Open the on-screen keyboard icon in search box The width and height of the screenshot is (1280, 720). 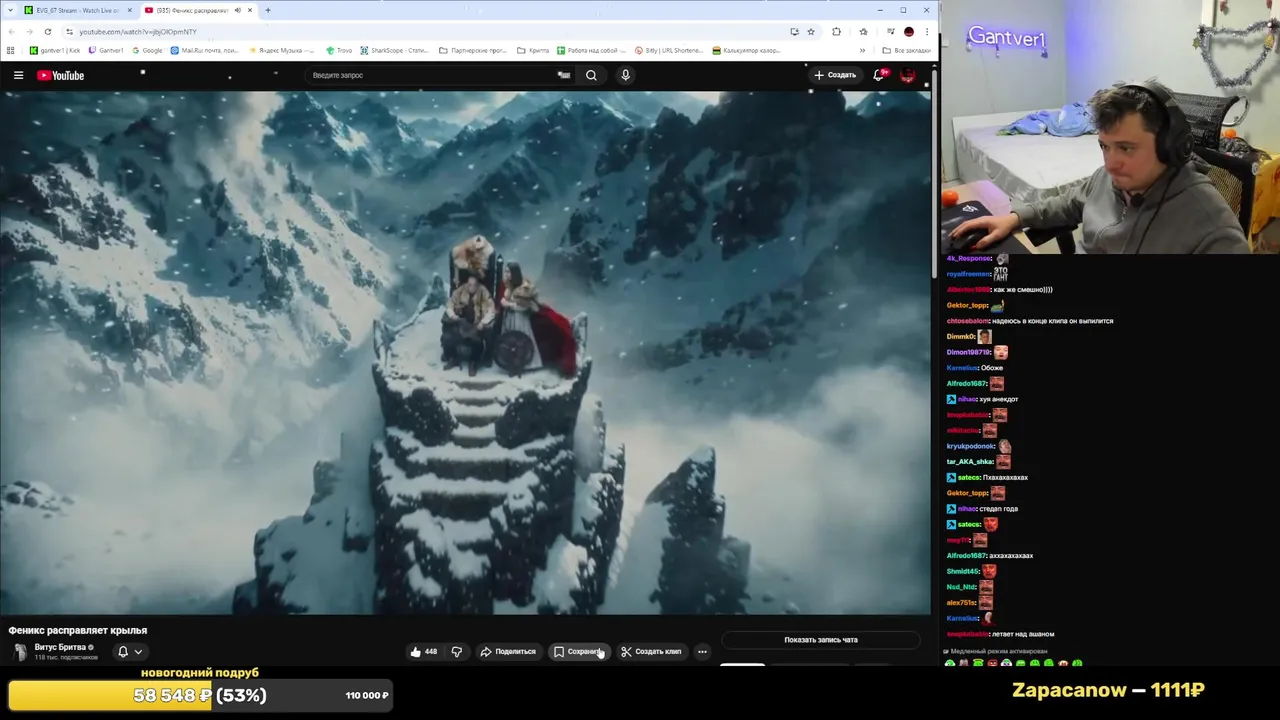coord(563,75)
